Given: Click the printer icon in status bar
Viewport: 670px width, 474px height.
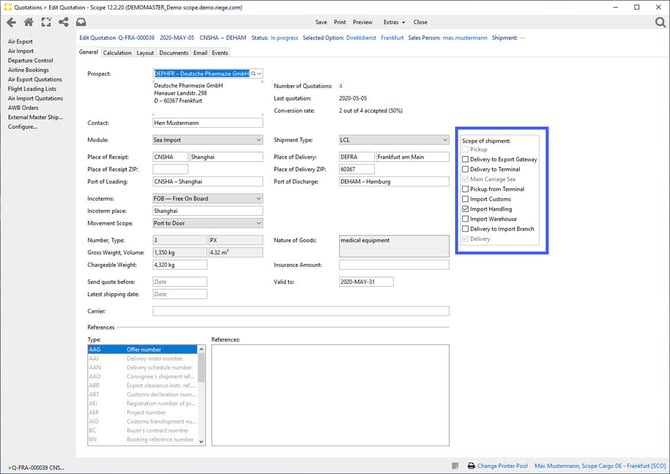Looking at the screenshot, I should coord(472,466).
